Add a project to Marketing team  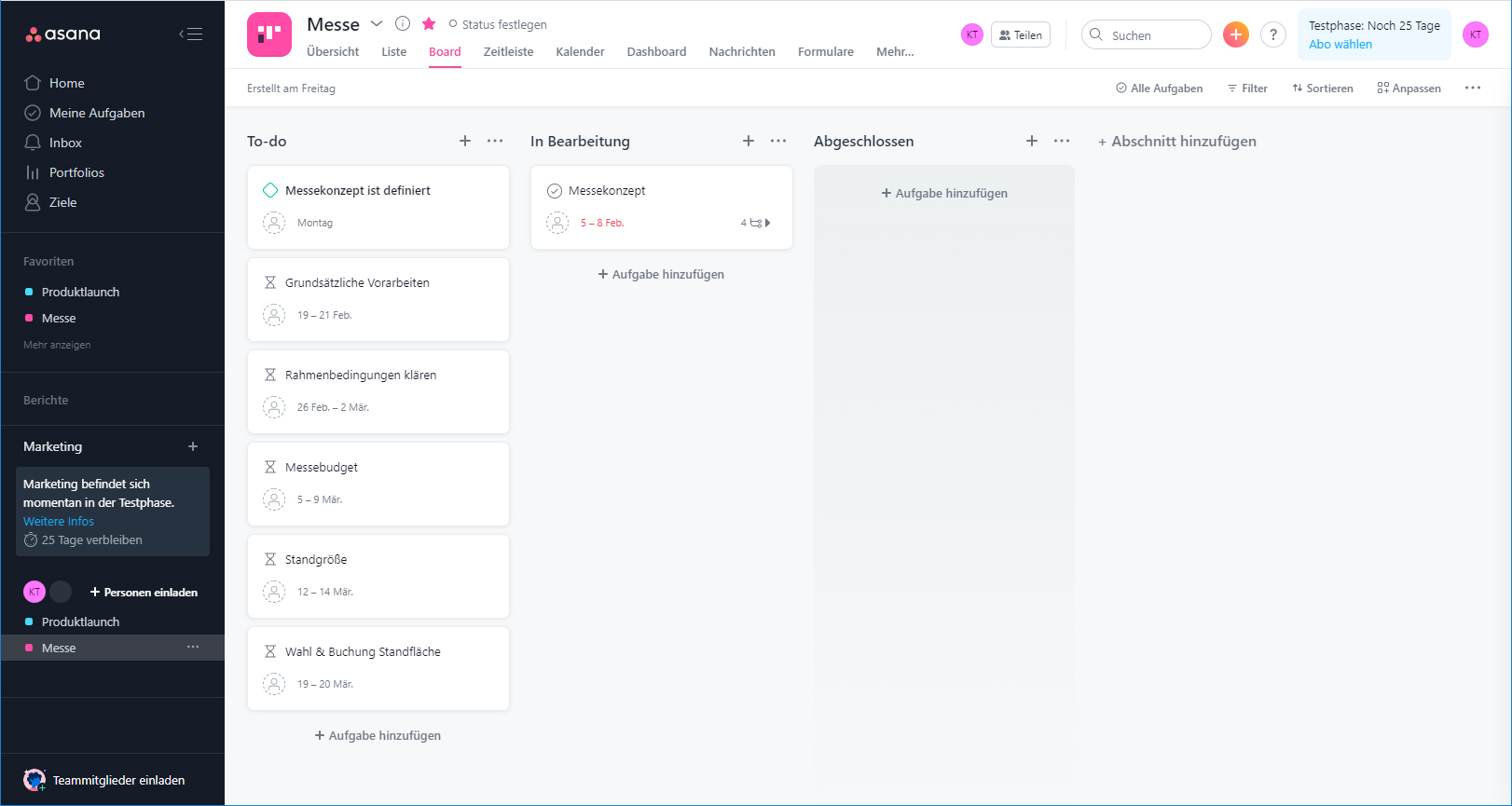(x=193, y=446)
